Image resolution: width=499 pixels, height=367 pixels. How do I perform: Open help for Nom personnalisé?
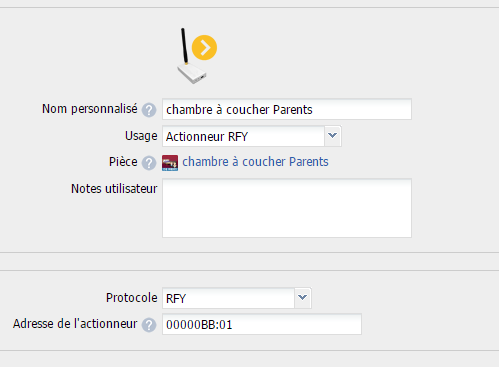coord(149,110)
